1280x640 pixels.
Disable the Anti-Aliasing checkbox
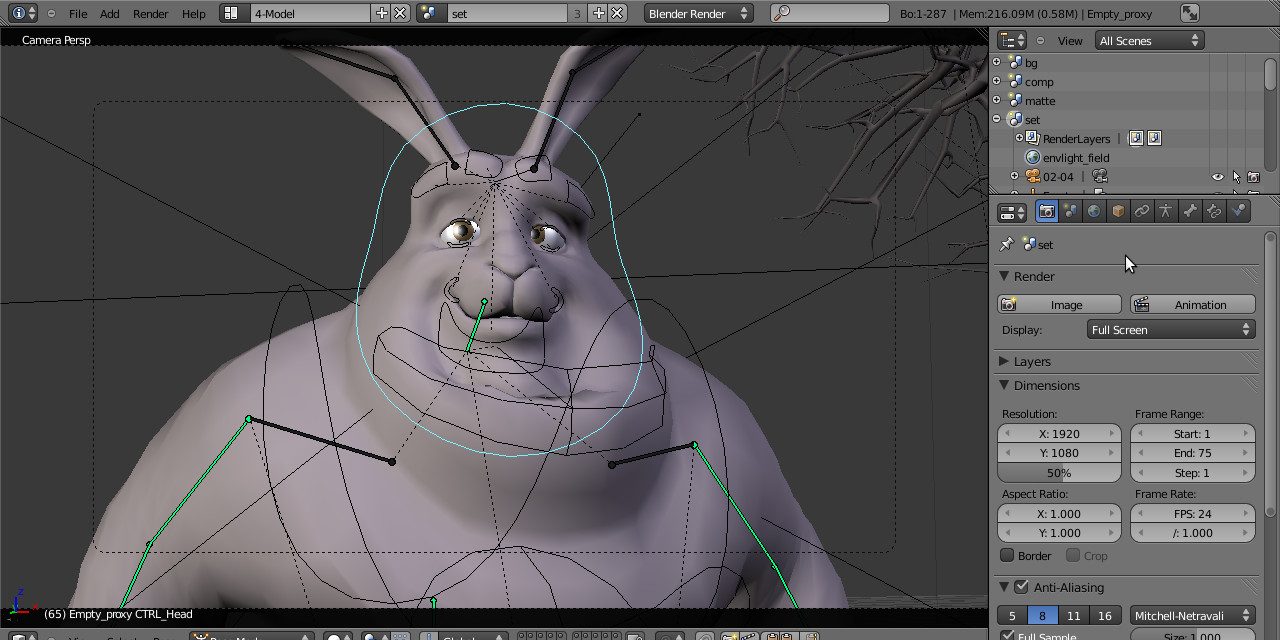[x=1021, y=588]
